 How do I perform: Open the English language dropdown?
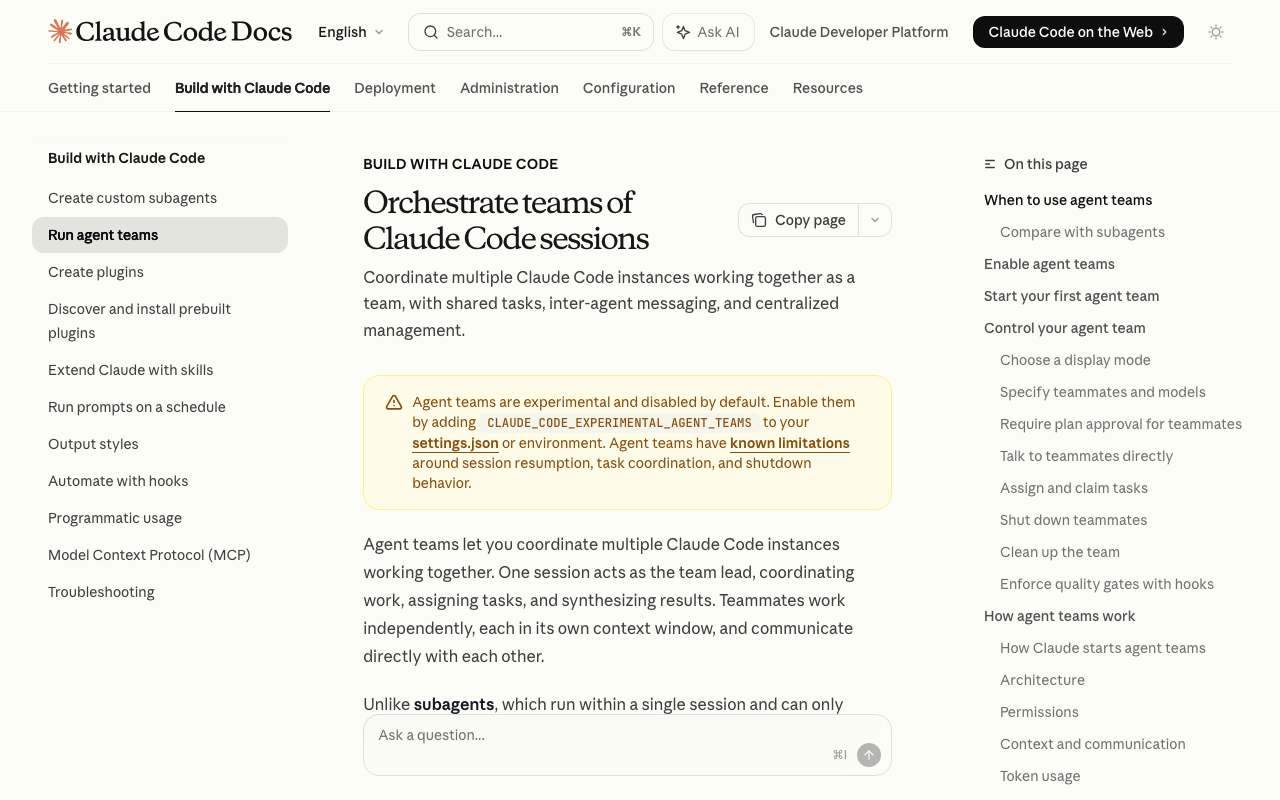coord(349,31)
